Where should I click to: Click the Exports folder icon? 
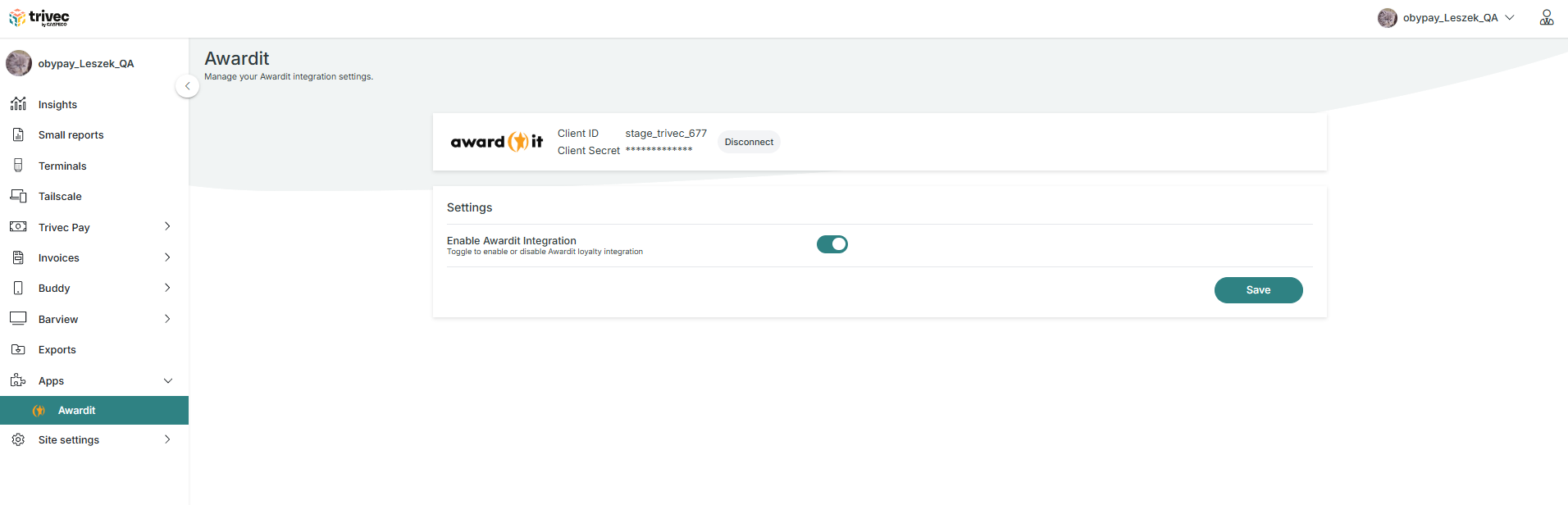[x=18, y=349]
